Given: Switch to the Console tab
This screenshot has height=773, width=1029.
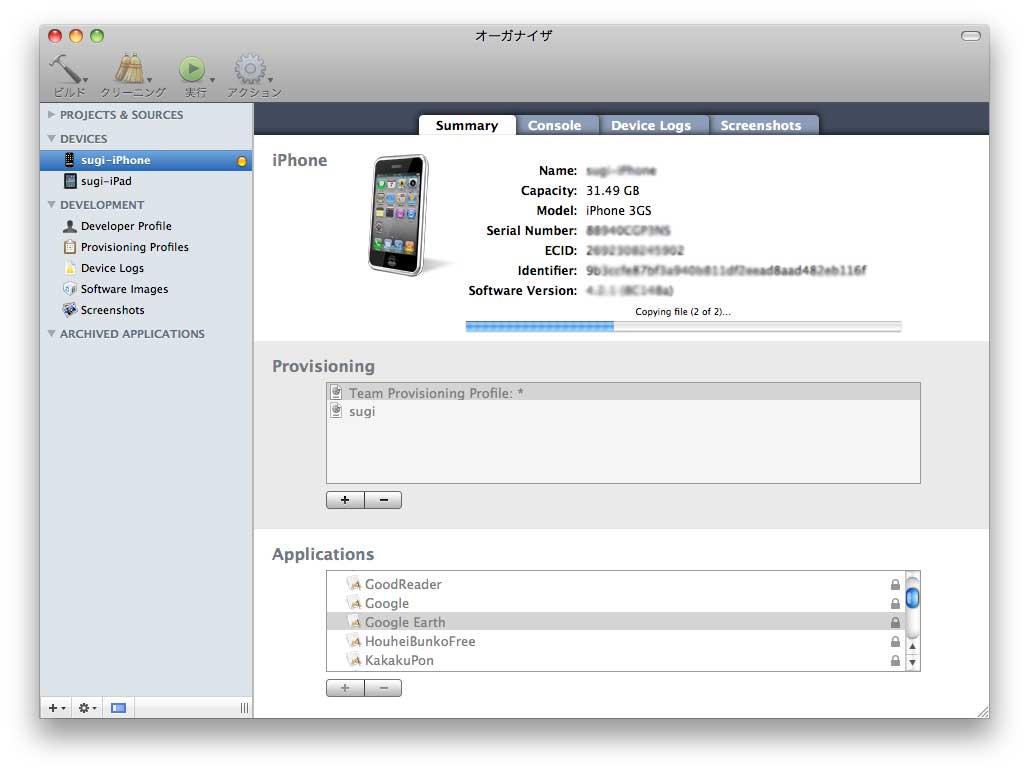Looking at the screenshot, I should (x=554, y=125).
